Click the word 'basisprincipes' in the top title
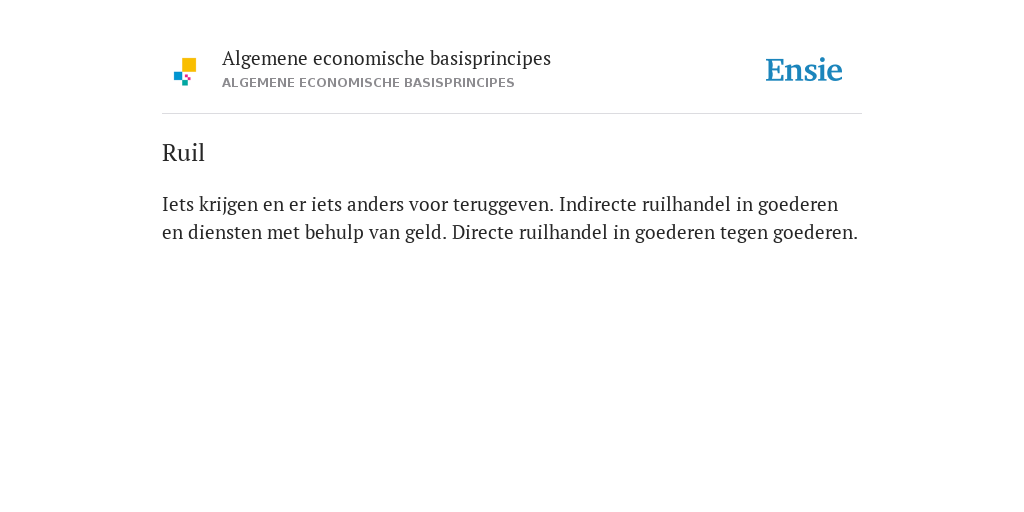 click(490, 59)
